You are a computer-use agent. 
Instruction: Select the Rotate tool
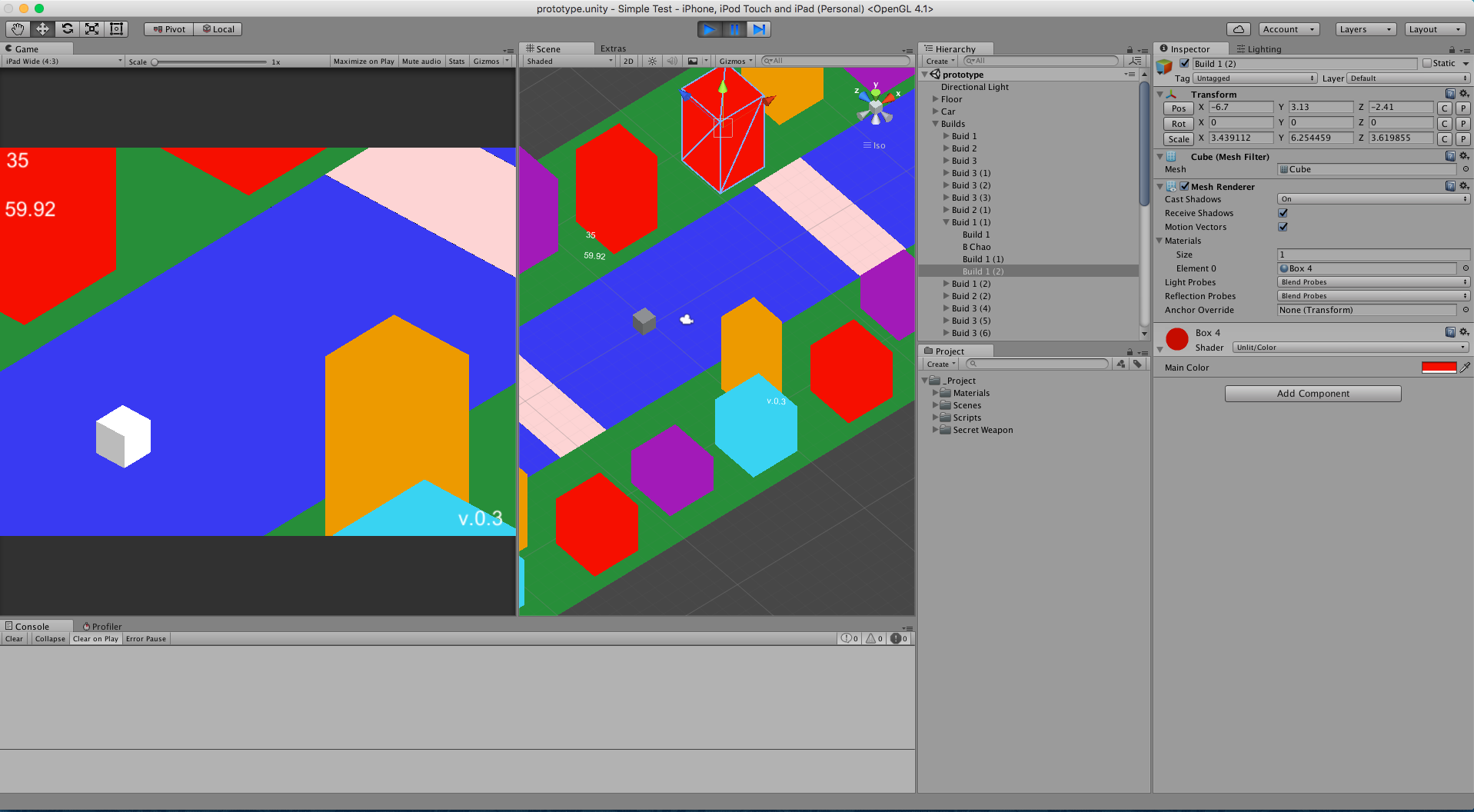(x=68, y=29)
